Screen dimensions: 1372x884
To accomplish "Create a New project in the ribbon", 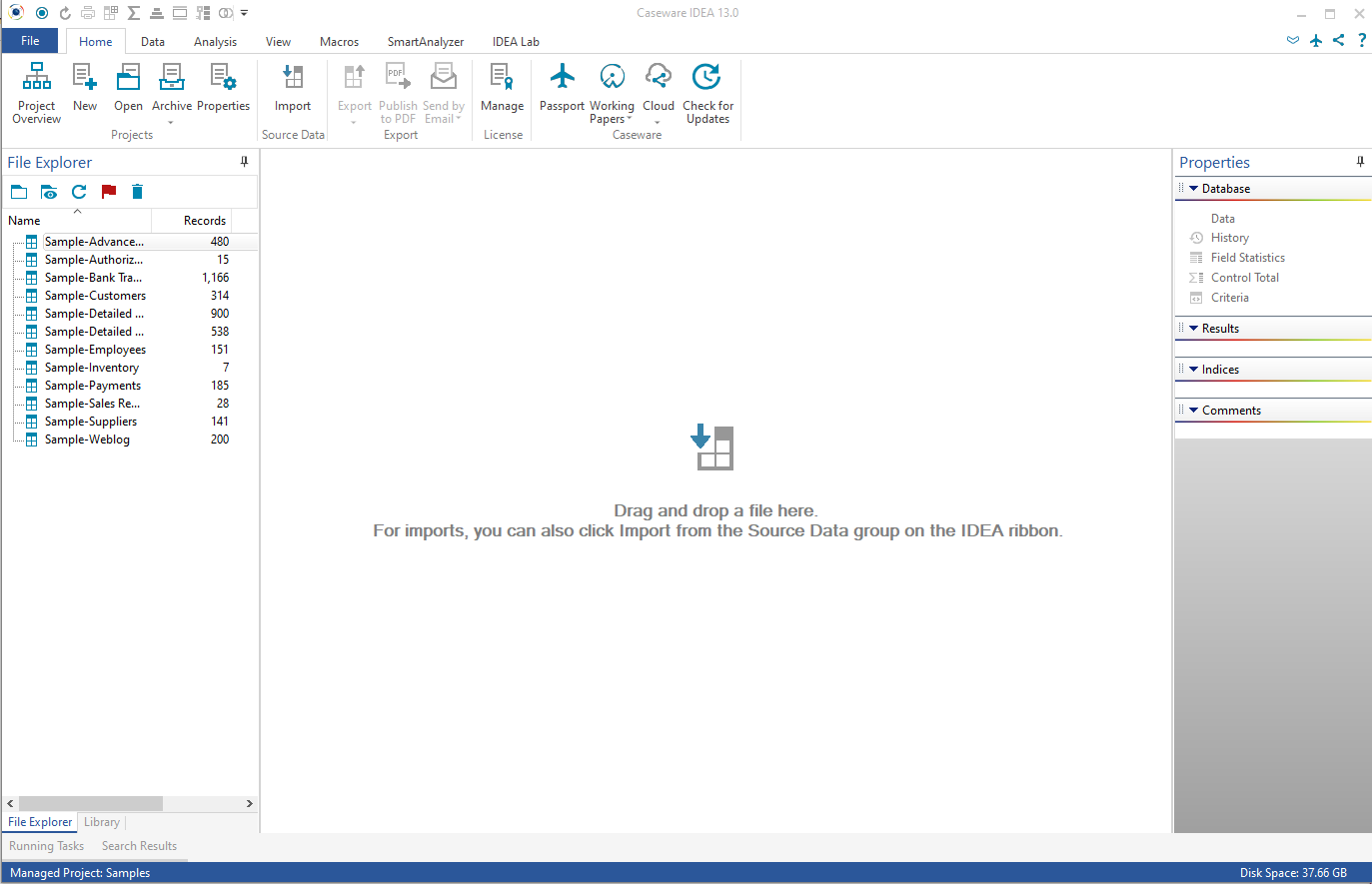I will point(85,88).
